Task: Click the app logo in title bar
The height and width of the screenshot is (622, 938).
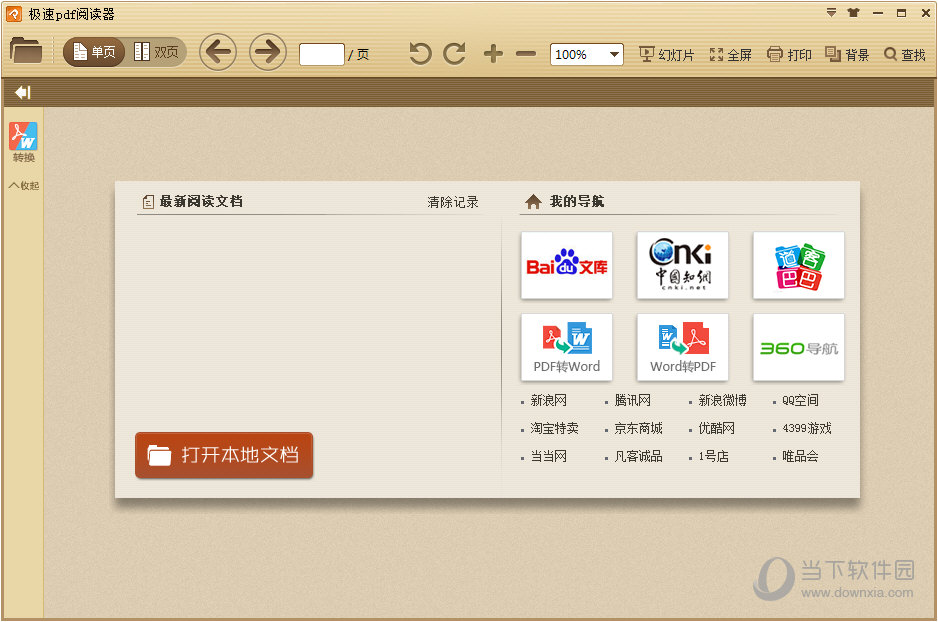Action: (13, 14)
